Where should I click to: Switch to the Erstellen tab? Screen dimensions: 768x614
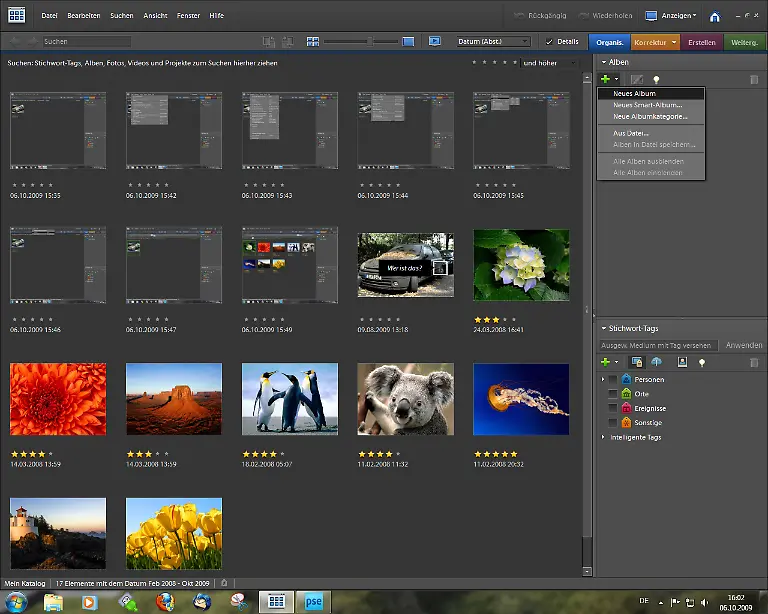point(702,42)
